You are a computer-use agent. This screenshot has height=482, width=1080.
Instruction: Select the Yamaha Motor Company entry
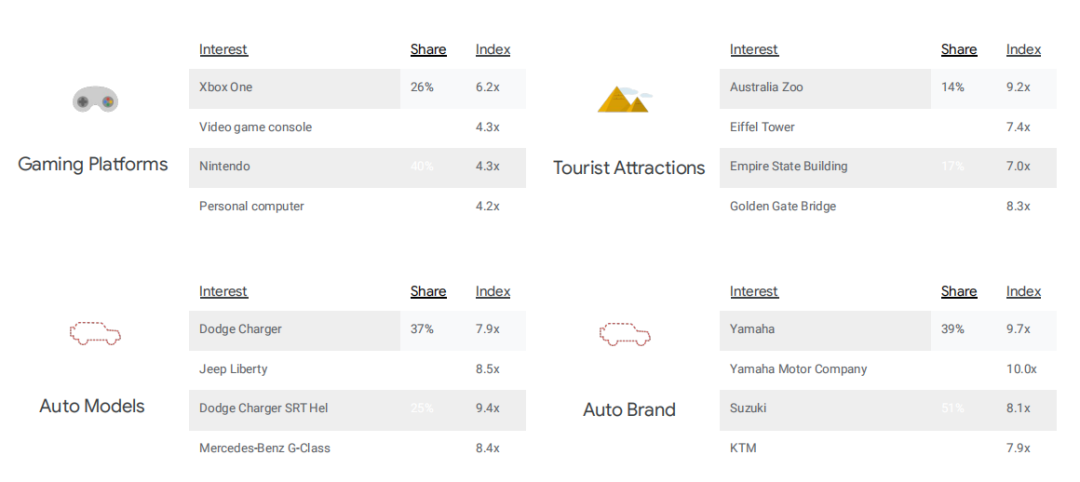coord(798,369)
